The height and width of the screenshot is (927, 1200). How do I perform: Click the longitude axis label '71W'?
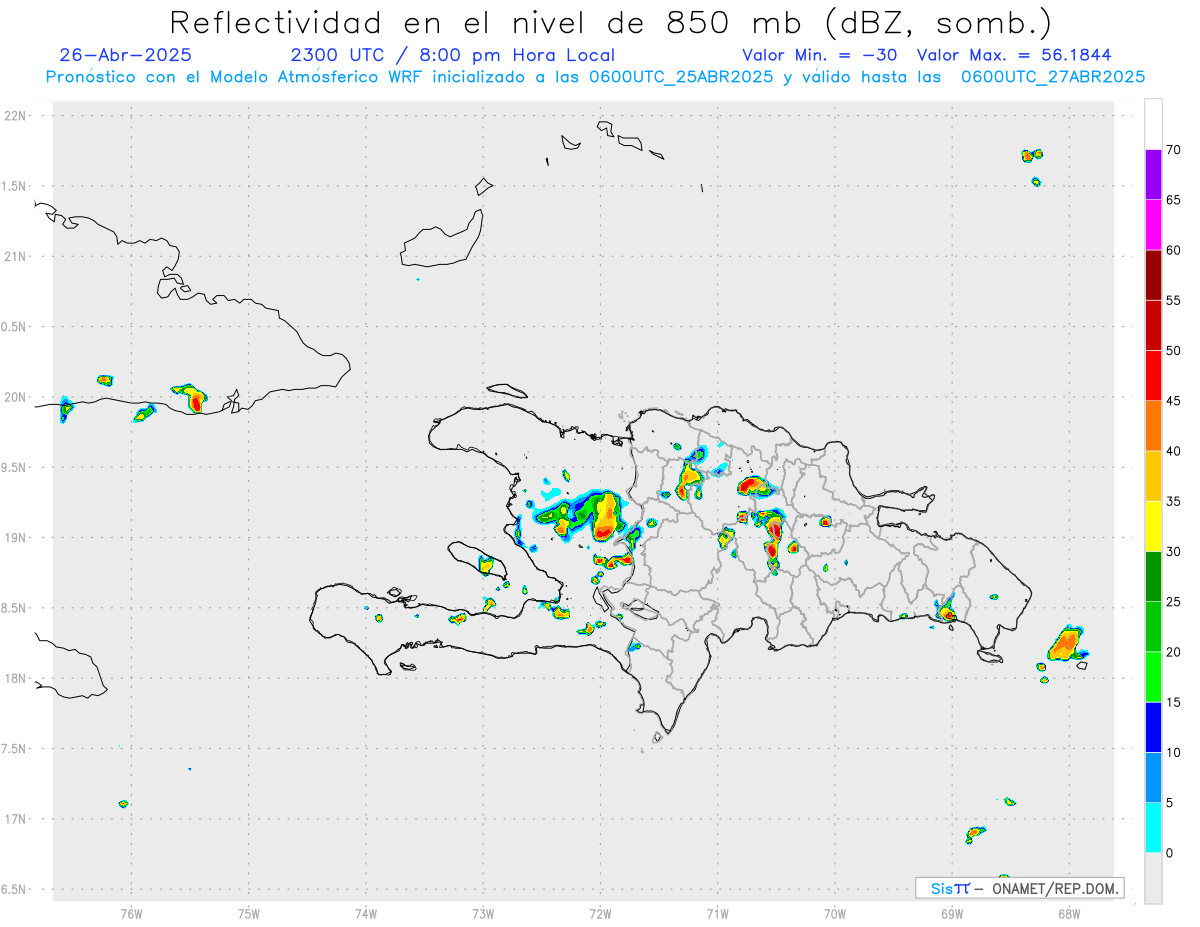(x=717, y=914)
